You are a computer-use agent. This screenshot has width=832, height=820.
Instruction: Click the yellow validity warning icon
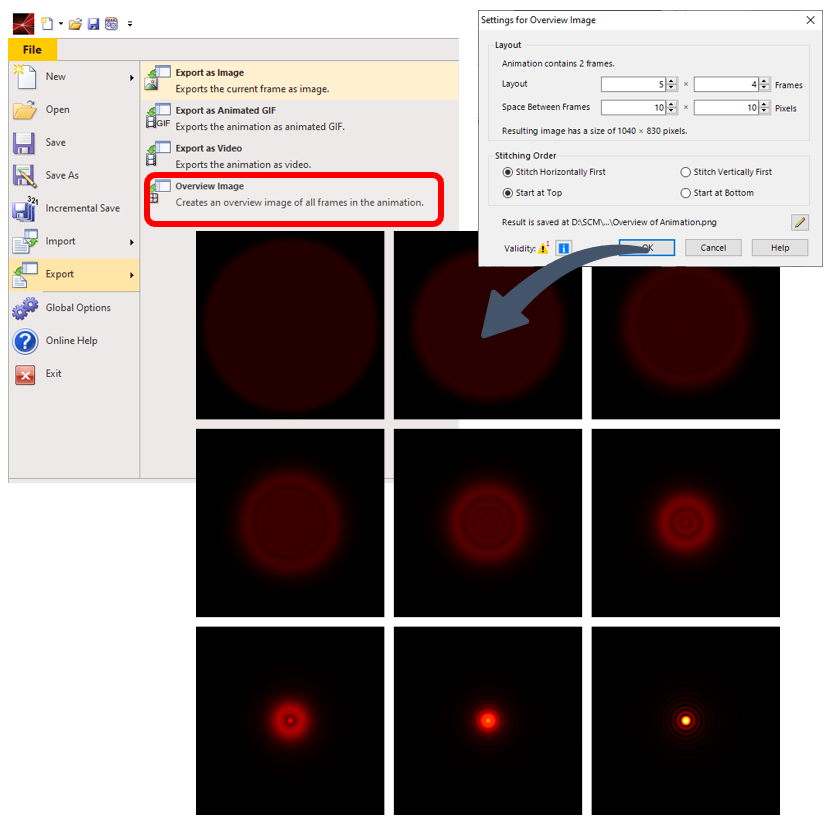[x=543, y=248]
